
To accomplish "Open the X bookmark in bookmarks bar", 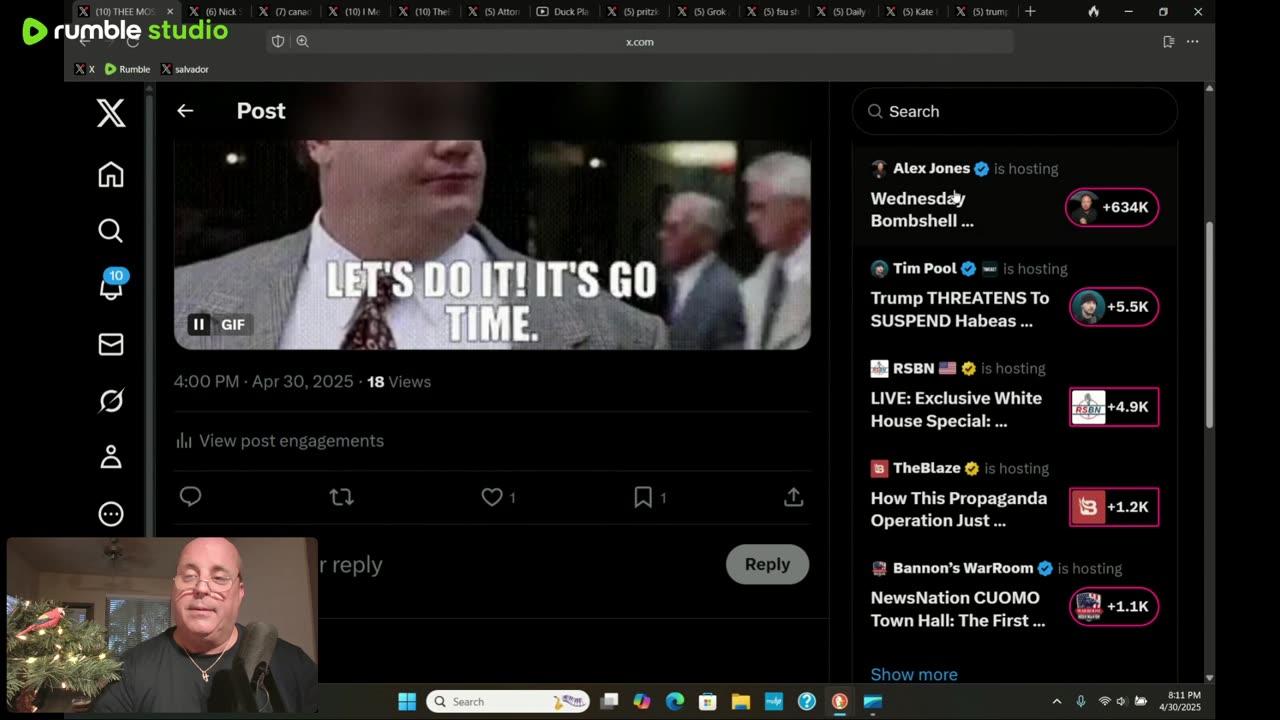I will click(86, 69).
